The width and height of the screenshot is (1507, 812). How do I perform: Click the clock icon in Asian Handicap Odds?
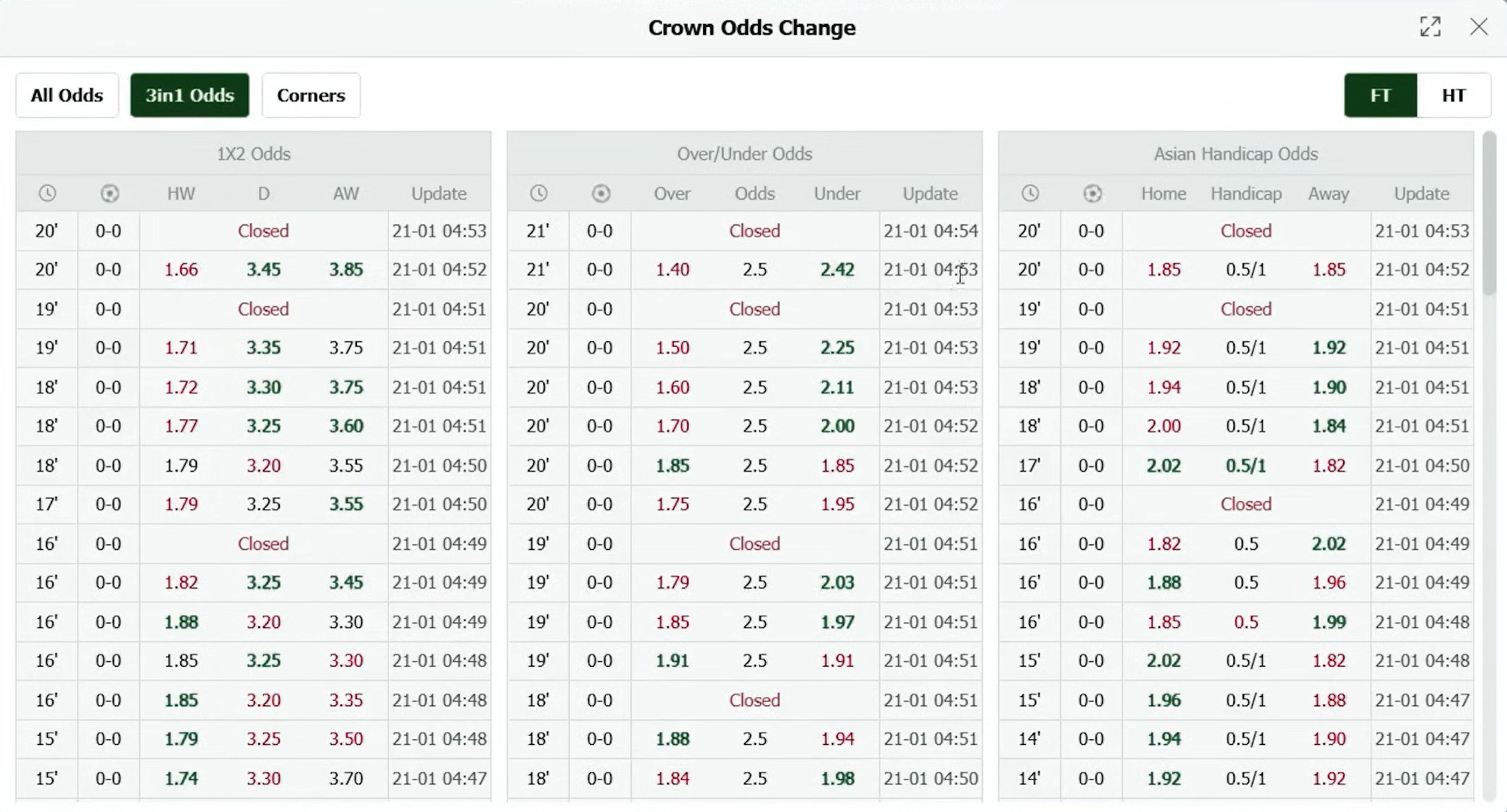1029,193
